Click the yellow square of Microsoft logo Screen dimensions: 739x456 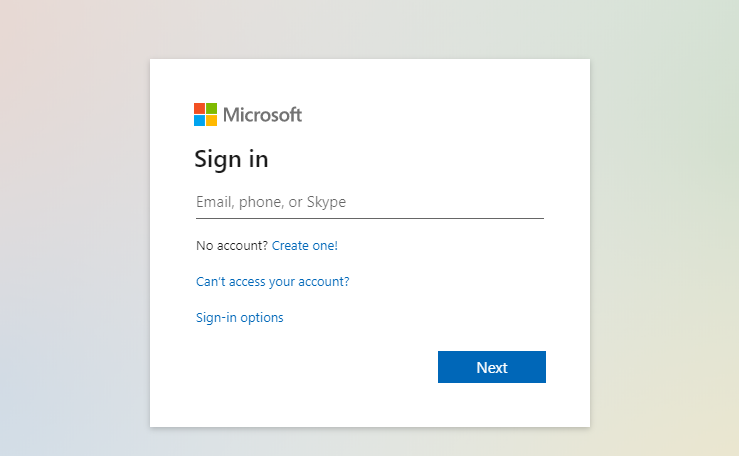pyautogui.click(x=211, y=120)
